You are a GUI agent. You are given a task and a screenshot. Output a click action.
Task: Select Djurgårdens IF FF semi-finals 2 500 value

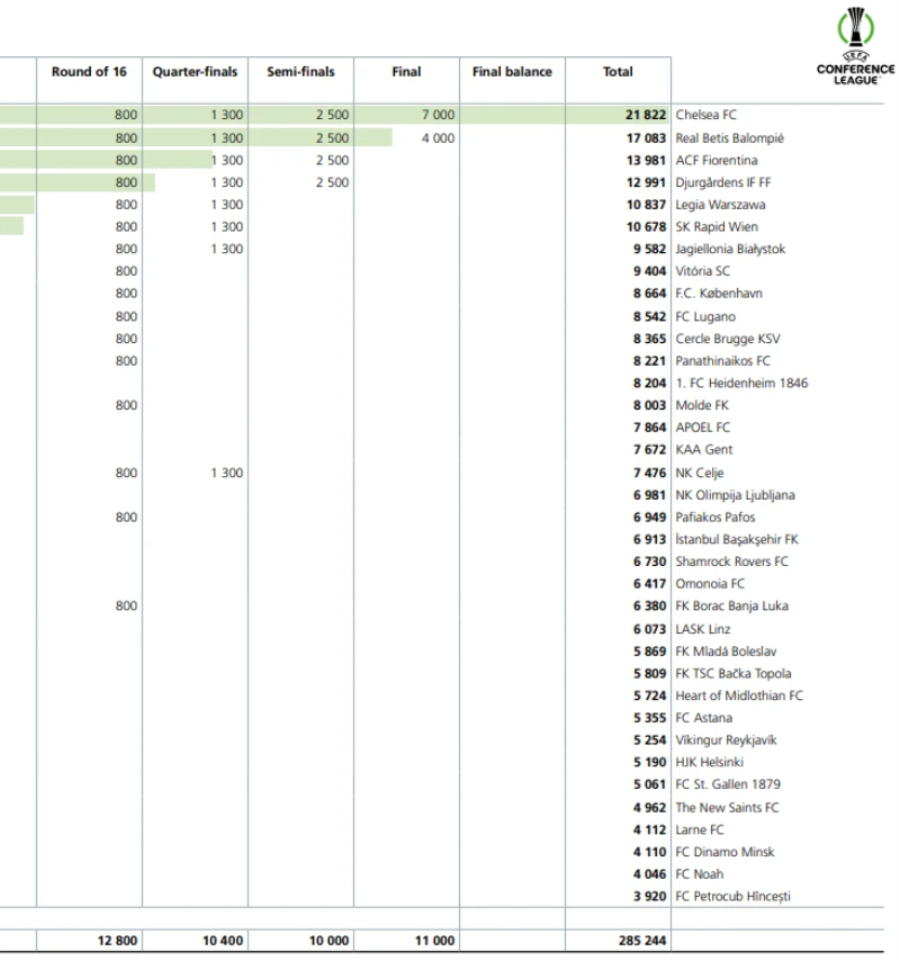333,183
